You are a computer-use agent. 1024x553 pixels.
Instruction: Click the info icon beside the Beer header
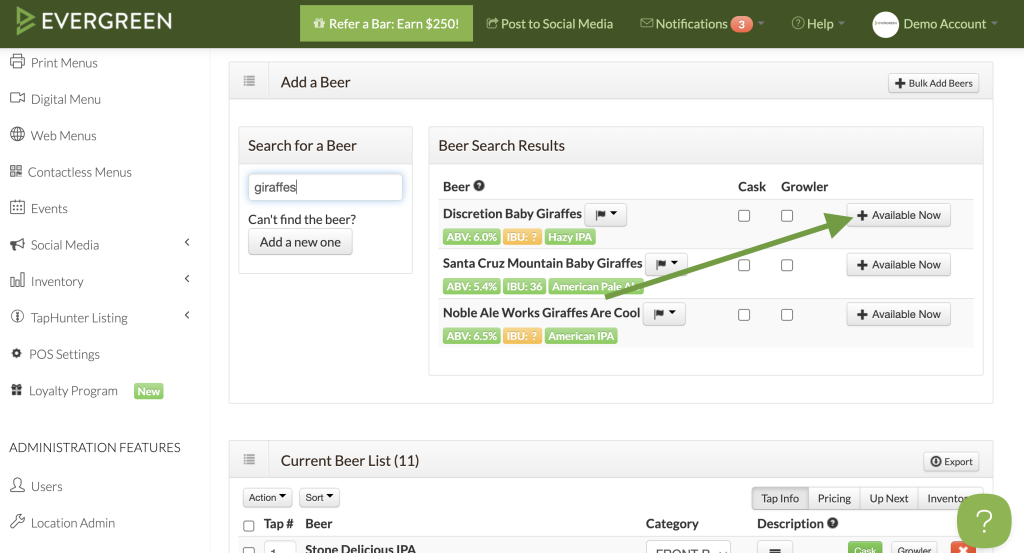[479, 186]
